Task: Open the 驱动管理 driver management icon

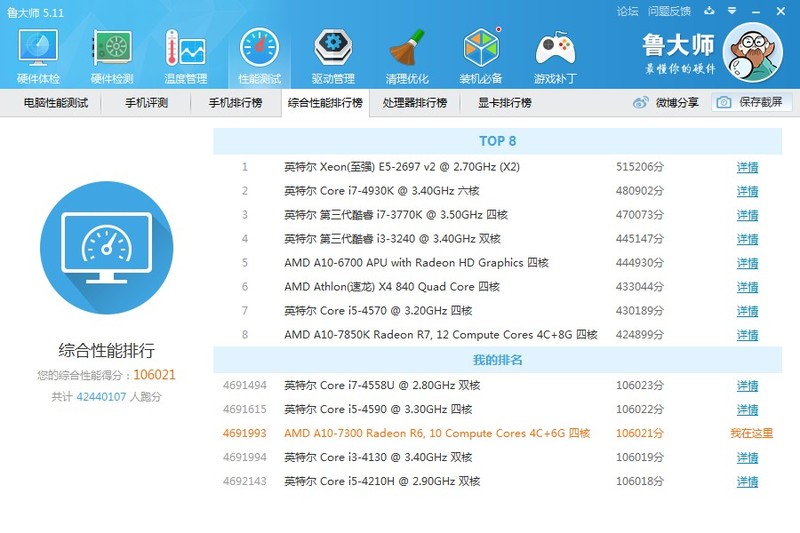Action: click(333, 47)
